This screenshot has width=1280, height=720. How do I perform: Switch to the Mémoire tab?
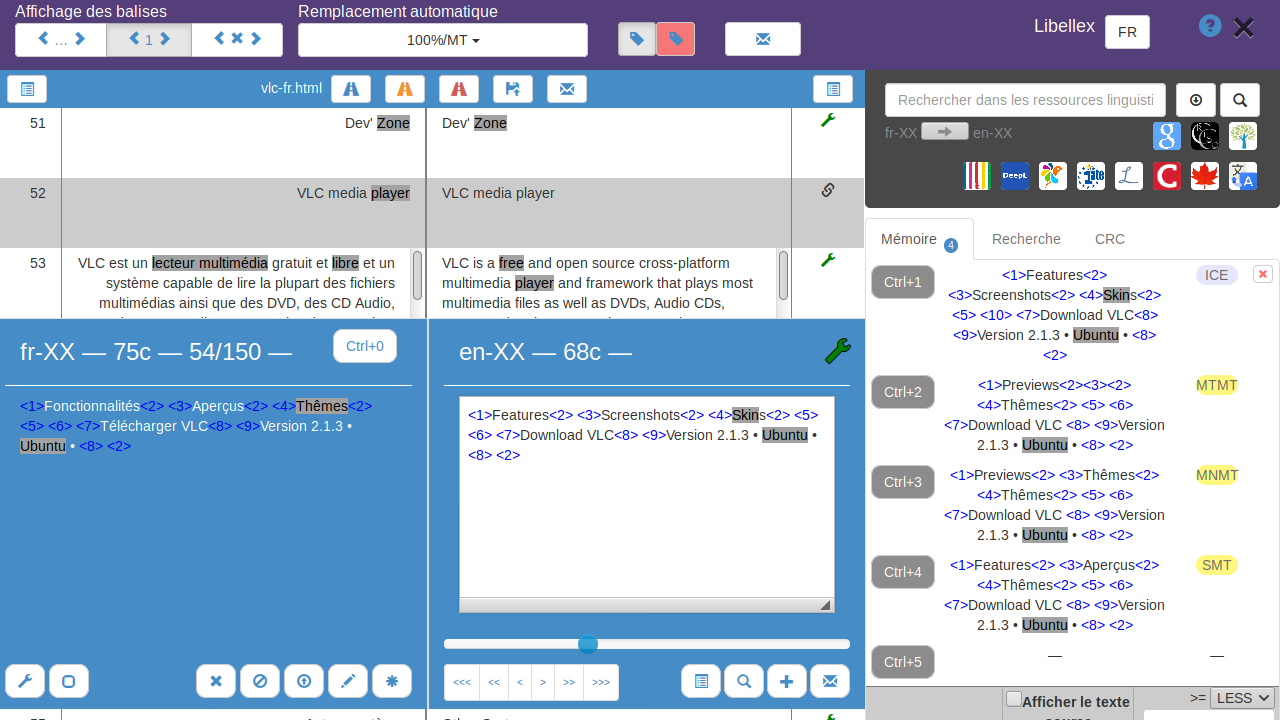coord(919,240)
